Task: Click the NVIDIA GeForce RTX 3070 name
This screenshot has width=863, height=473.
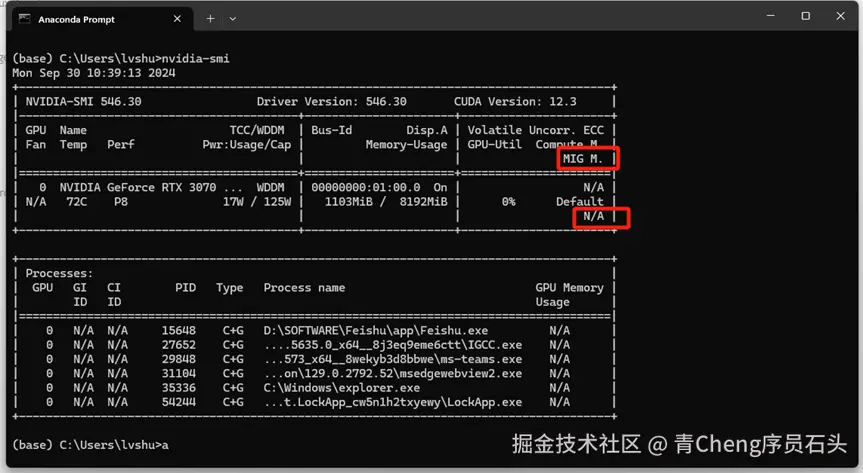Action: (138, 187)
